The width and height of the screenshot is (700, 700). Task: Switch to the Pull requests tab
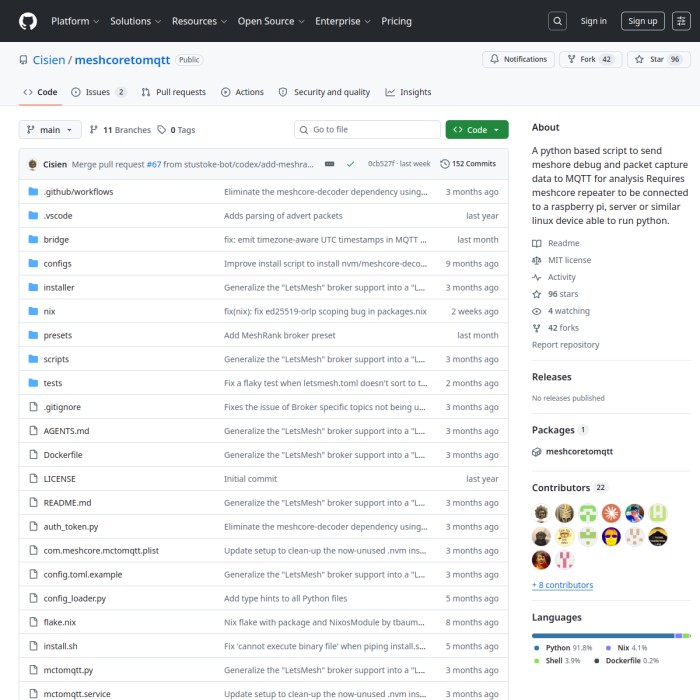[174, 92]
